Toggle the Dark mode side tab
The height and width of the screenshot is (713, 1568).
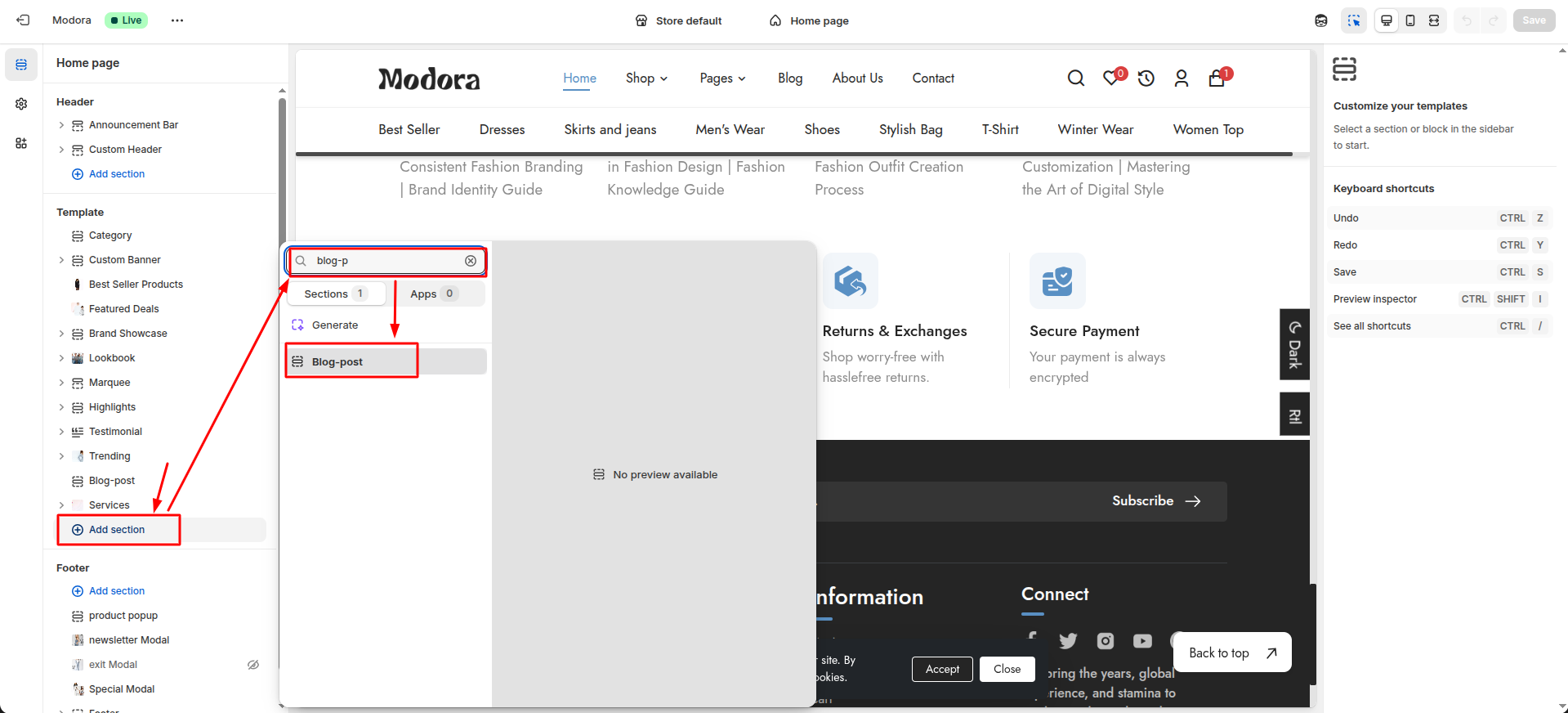[x=1294, y=344]
